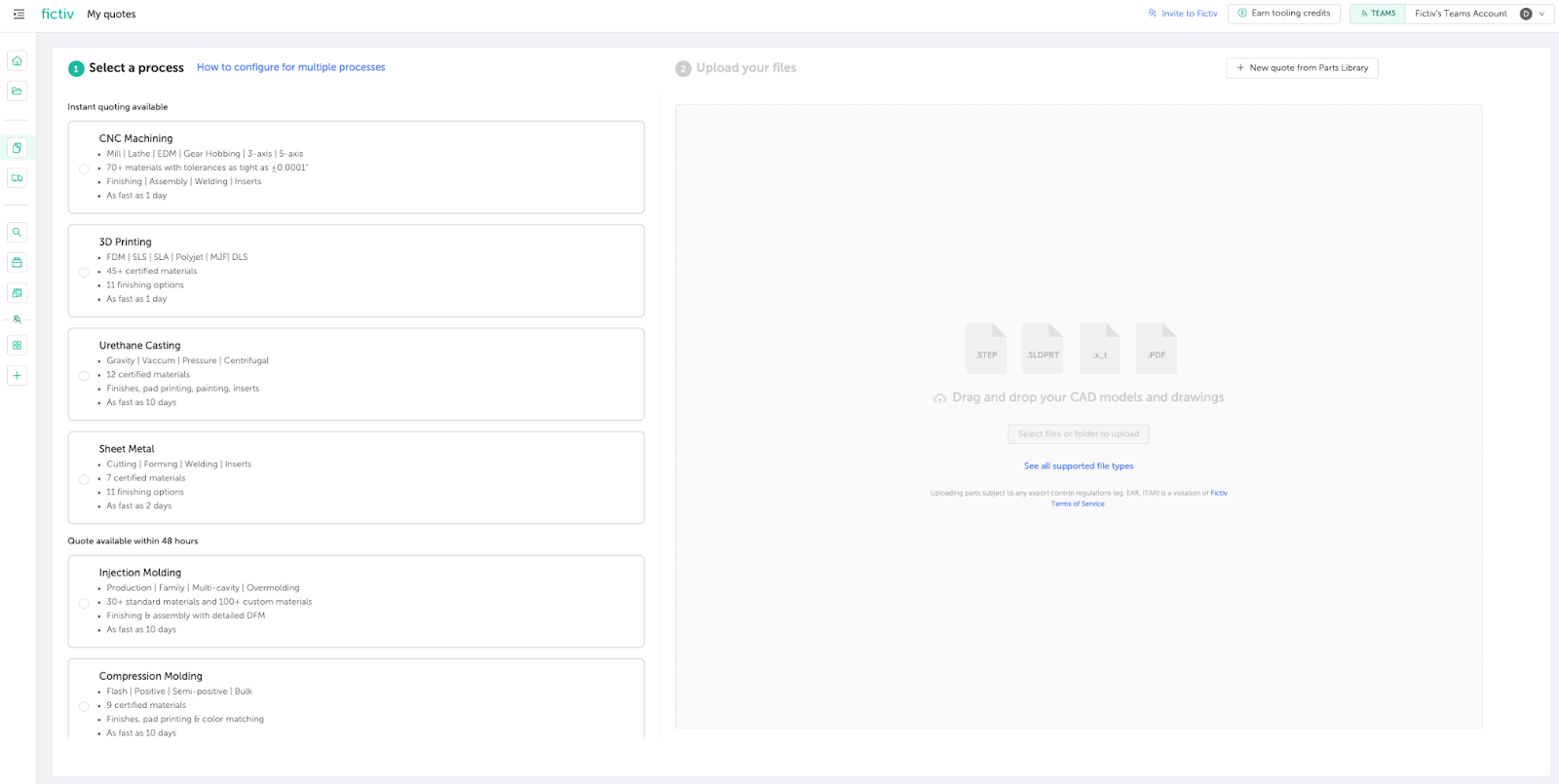
Task: Click the PDF file type icon
Action: [1157, 349]
